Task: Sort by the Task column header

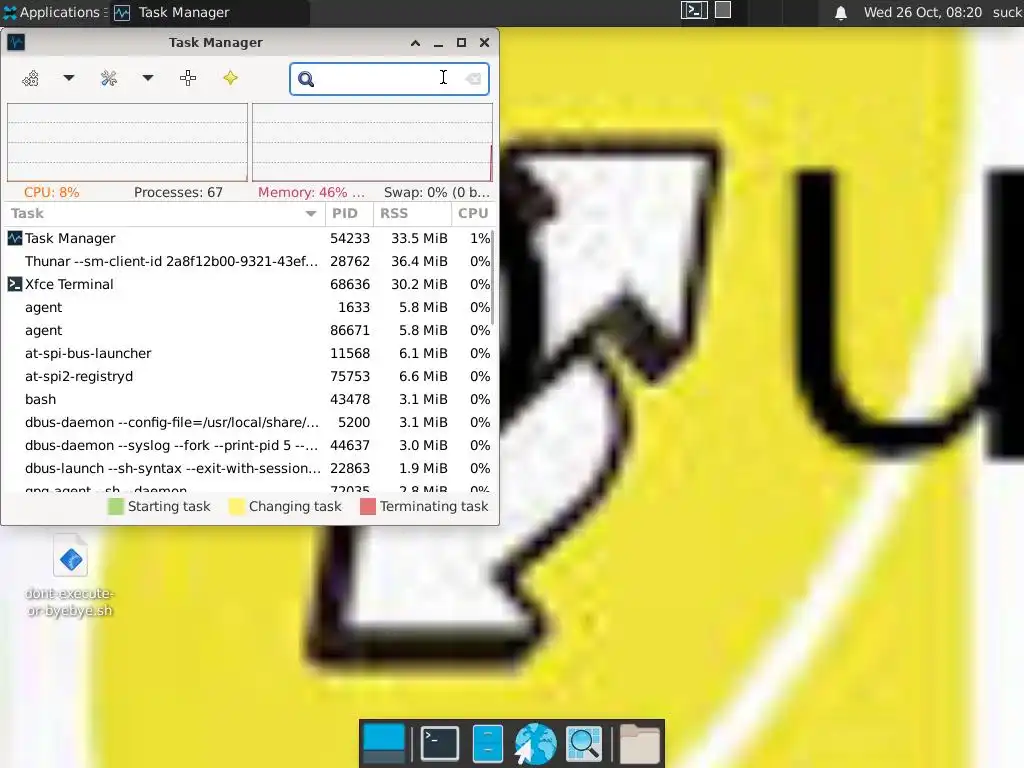Action: coord(165,214)
